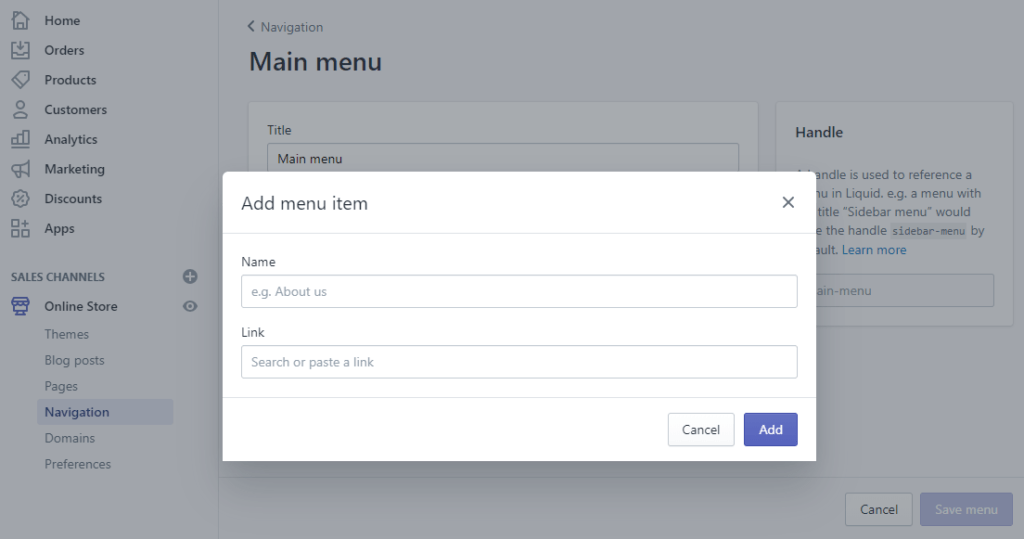Image resolution: width=1024 pixels, height=539 pixels.
Task: Open Themes under Online Store
Action: [66, 334]
